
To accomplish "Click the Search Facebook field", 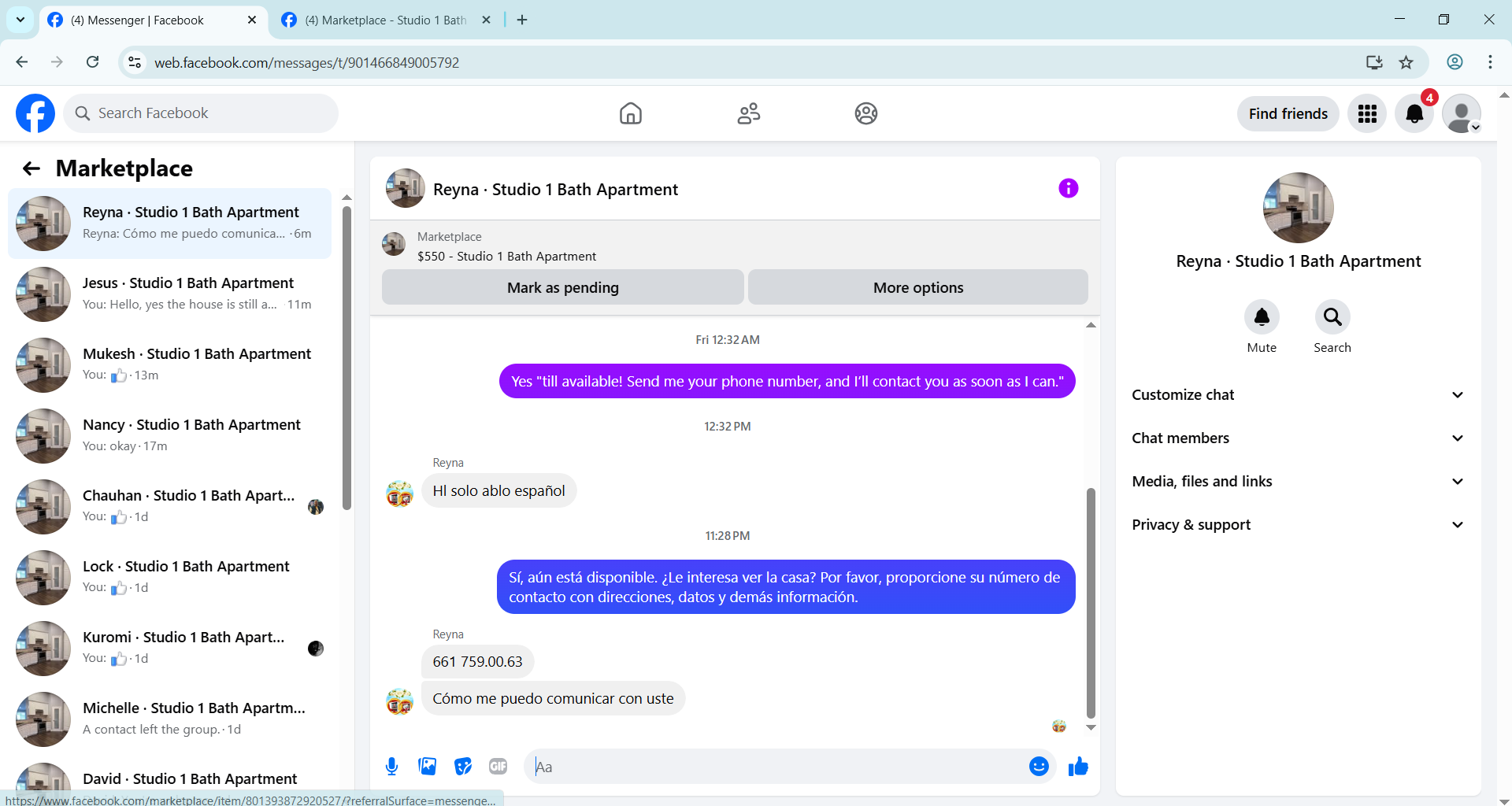I will click(201, 113).
